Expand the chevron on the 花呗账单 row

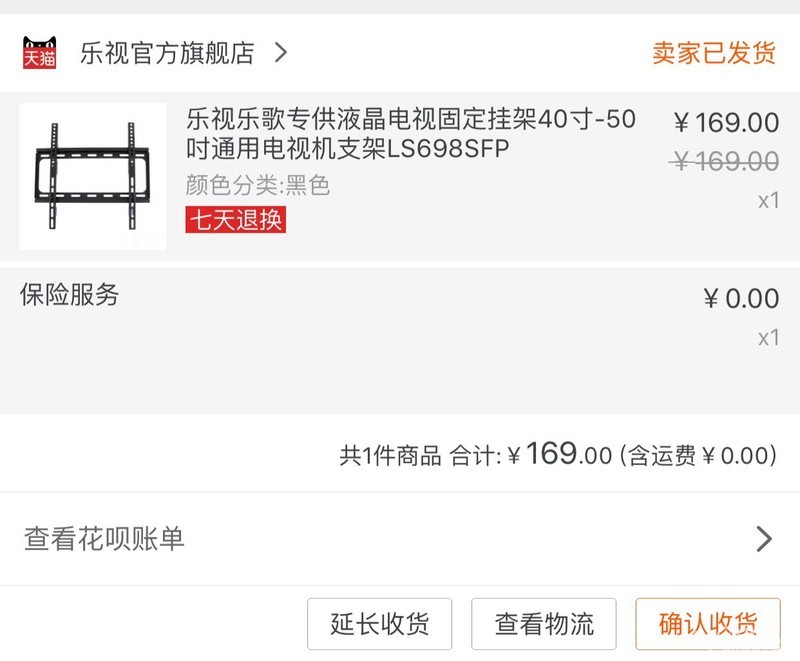click(x=764, y=539)
